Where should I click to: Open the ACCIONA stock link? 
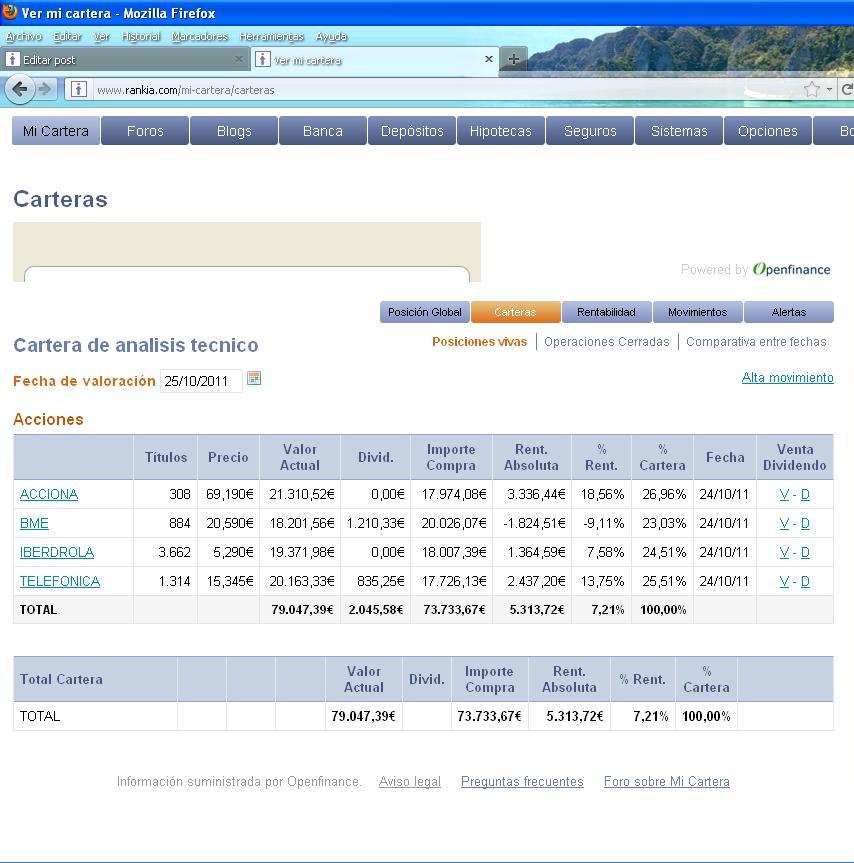coord(49,494)
